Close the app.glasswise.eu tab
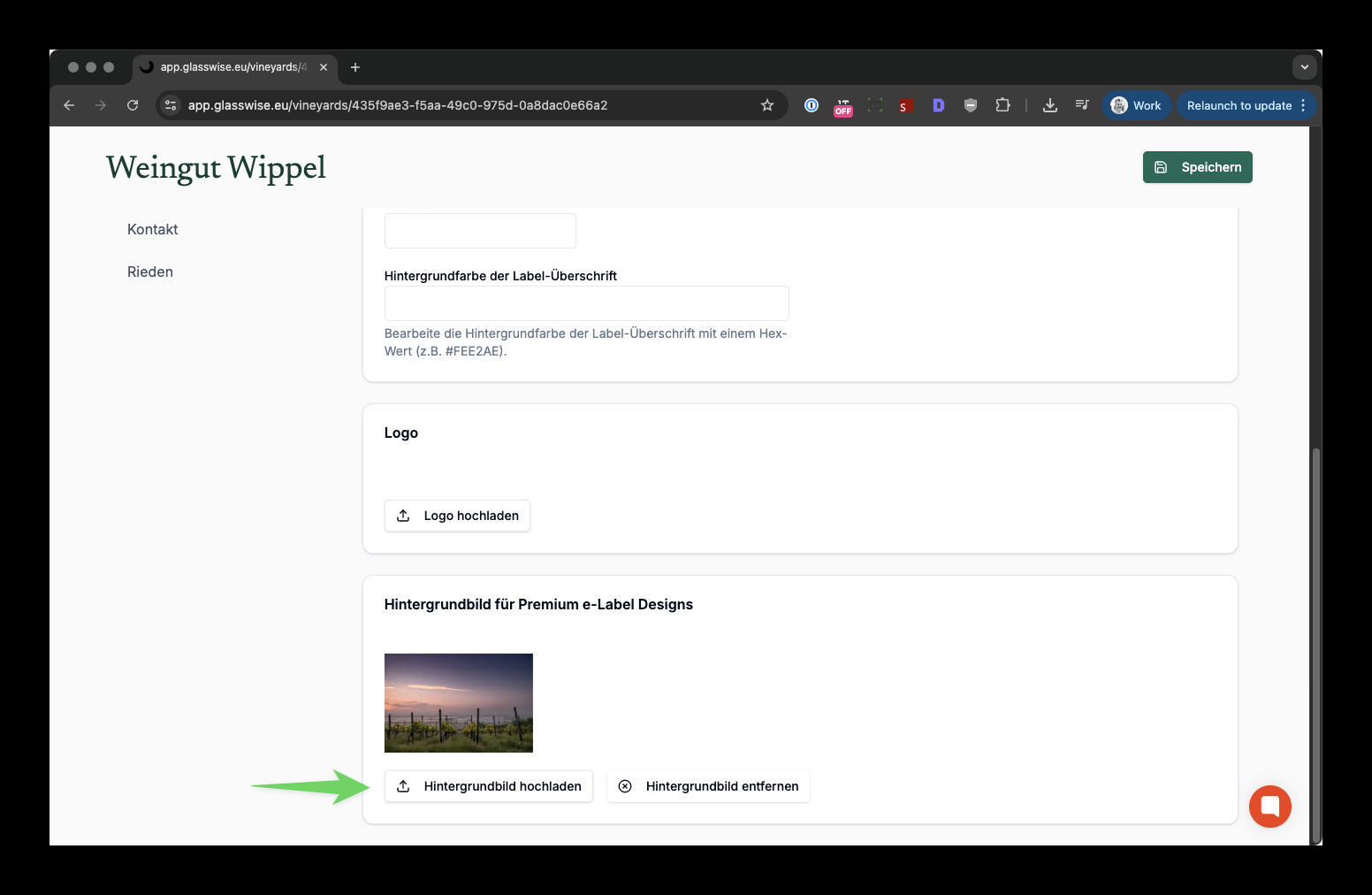Image resolution: width=1372 pixels, height=895 pixels. 324,67
